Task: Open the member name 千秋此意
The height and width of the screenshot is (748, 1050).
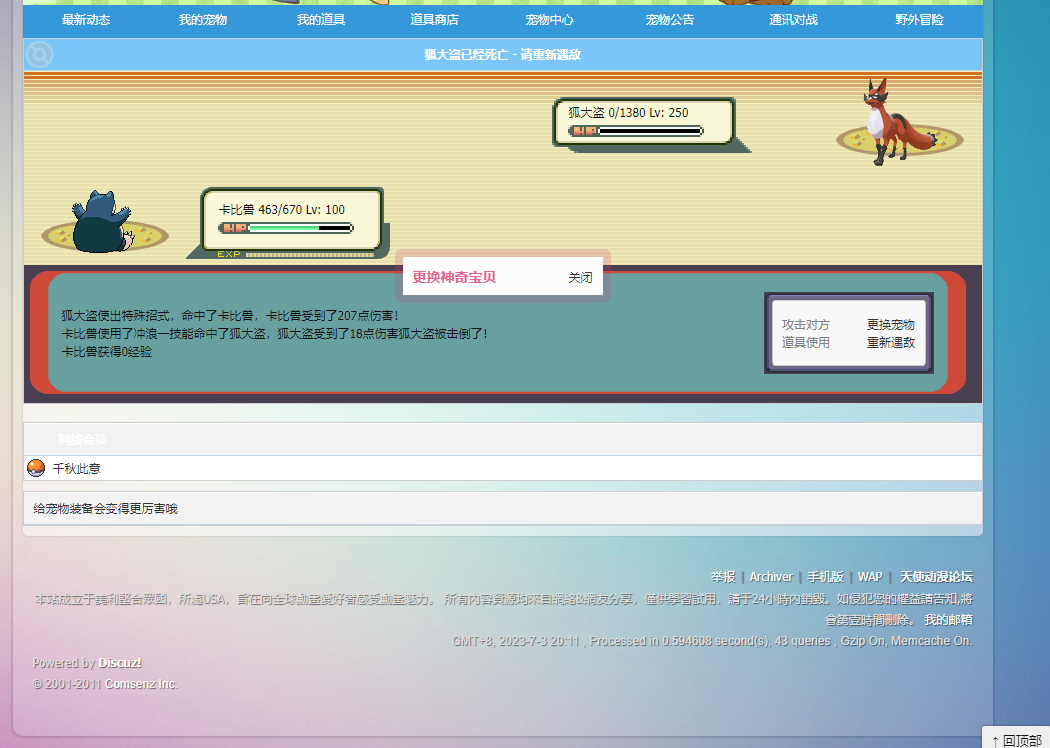Action: click(x=76, y=469)
